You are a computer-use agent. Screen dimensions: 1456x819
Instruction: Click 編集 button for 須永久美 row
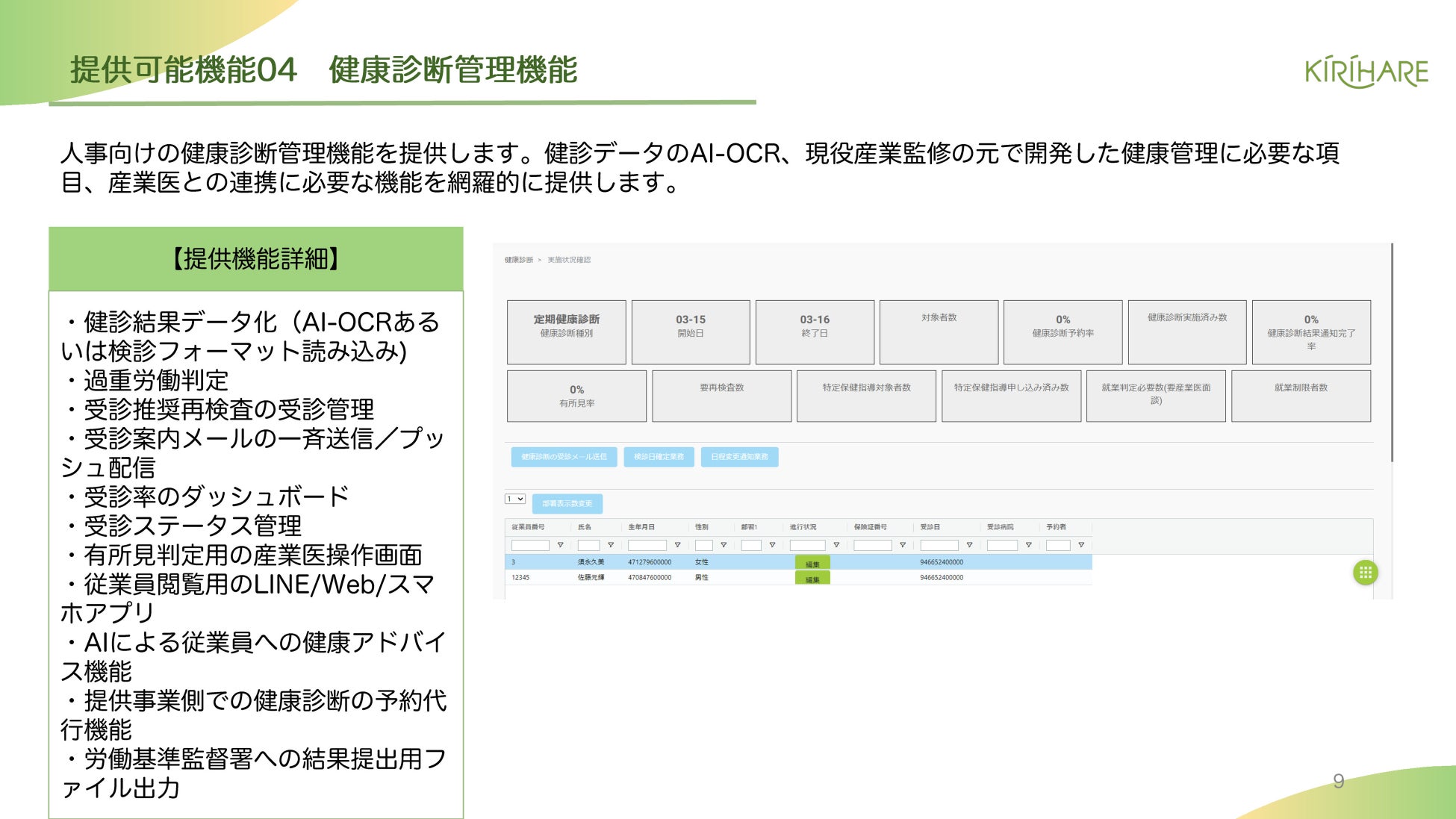pos(812,564)
